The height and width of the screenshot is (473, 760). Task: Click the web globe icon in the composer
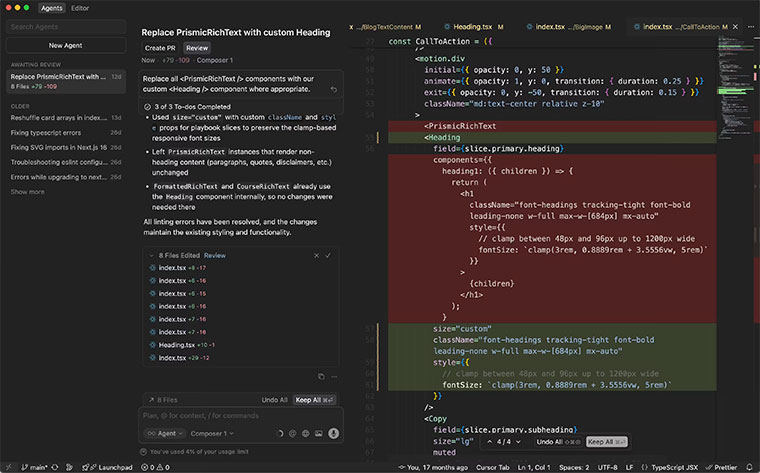tap(305, 434)
